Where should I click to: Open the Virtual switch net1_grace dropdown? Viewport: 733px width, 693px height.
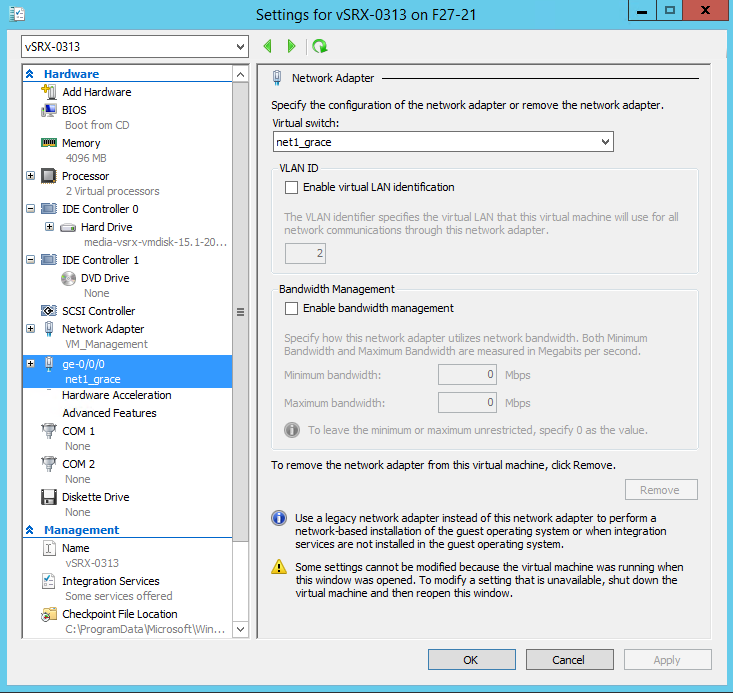pyautogui.click(x=605, y=142)
